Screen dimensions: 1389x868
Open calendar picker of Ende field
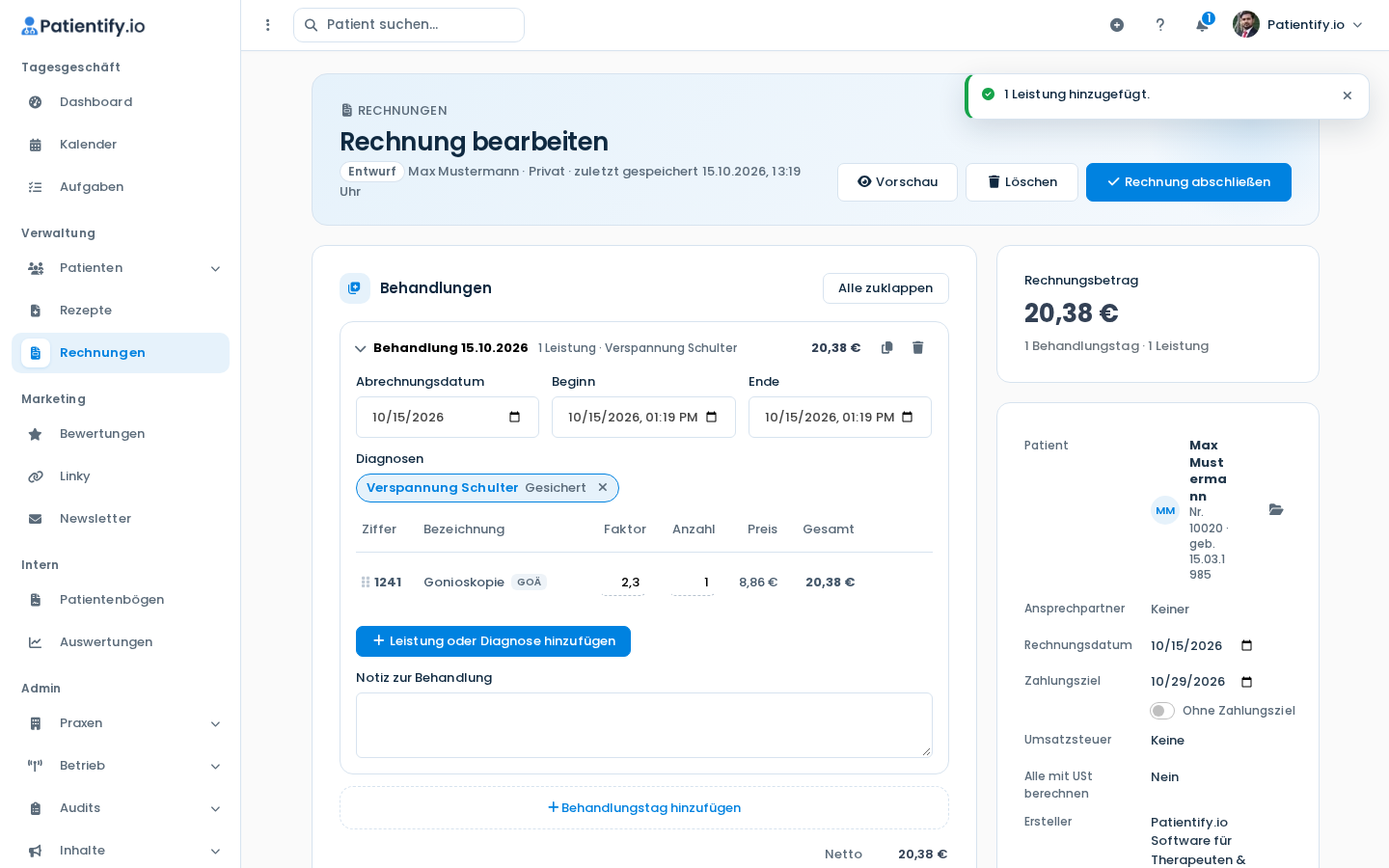click(x=908, y=418)
